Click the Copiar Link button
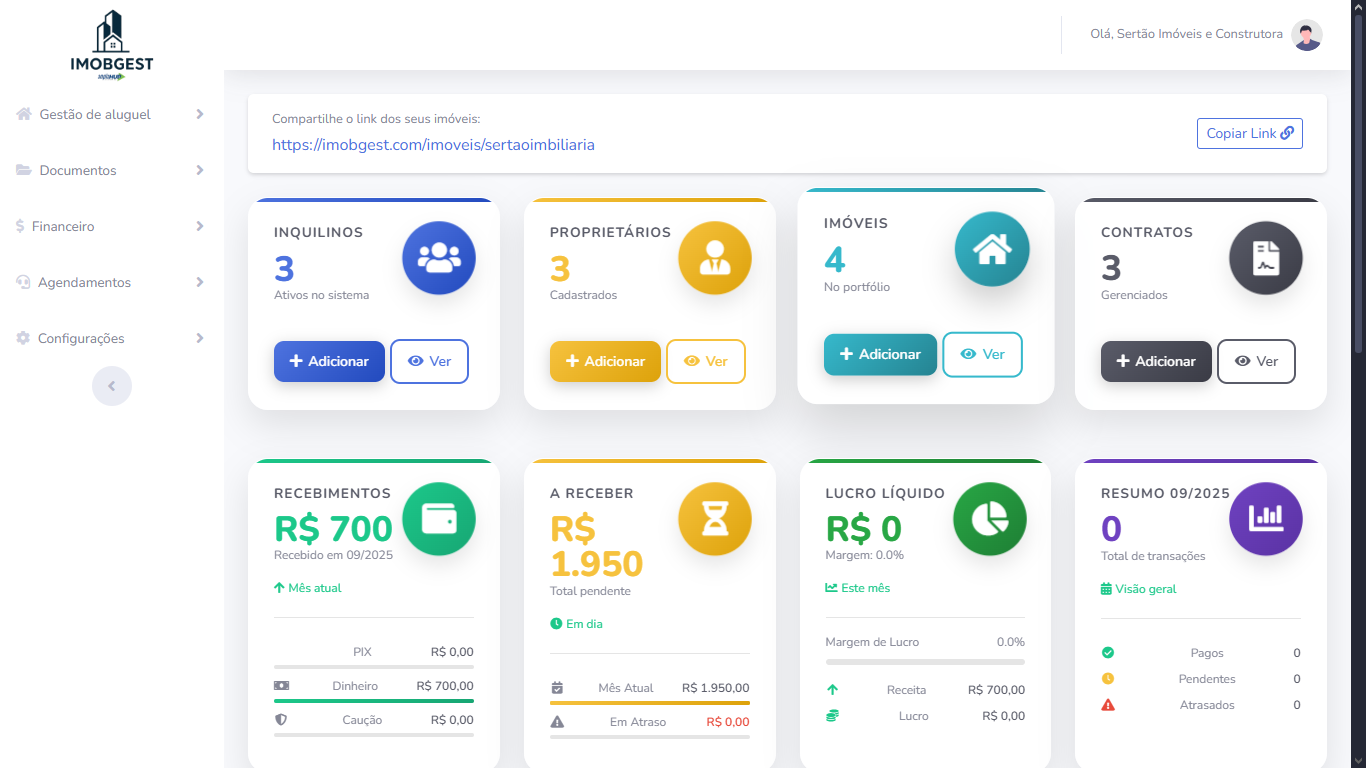 [x=1249, y=133]
